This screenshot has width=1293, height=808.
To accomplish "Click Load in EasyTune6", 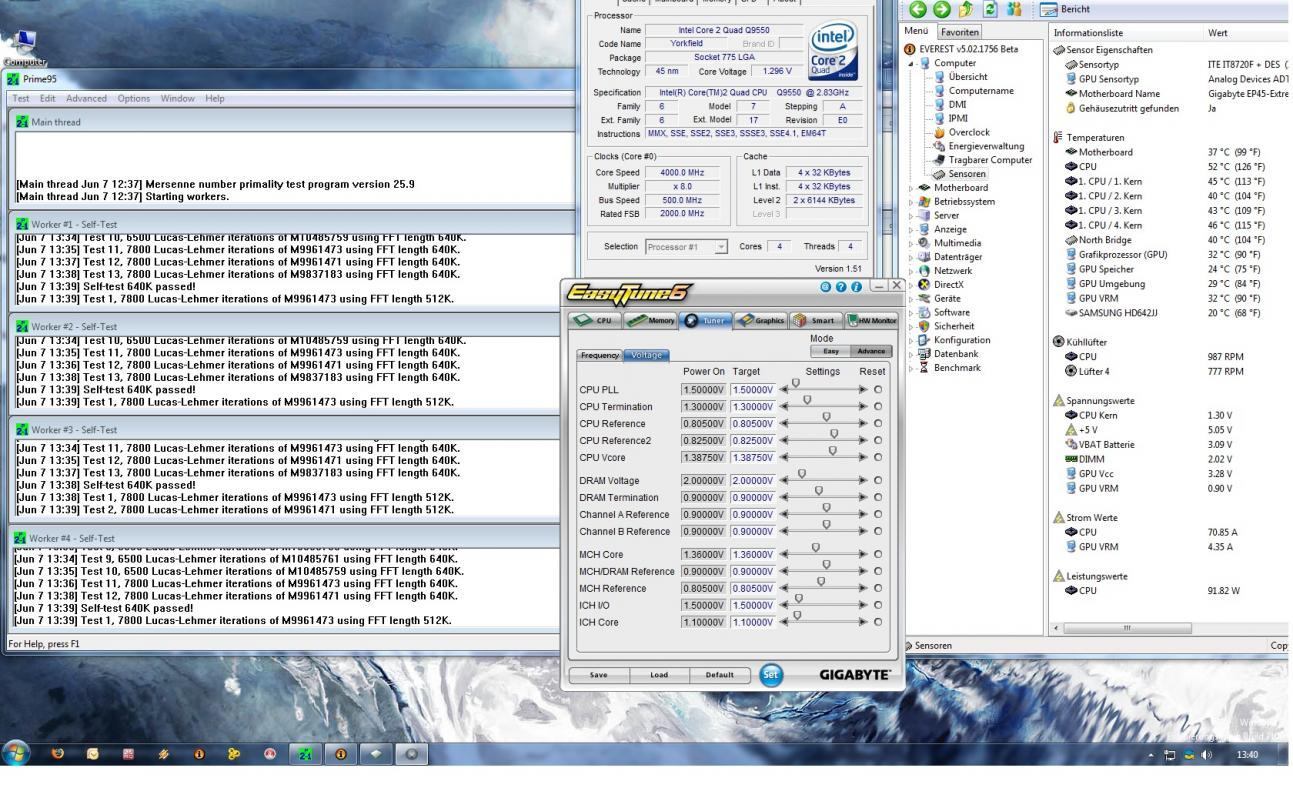I will pos(659,675).
